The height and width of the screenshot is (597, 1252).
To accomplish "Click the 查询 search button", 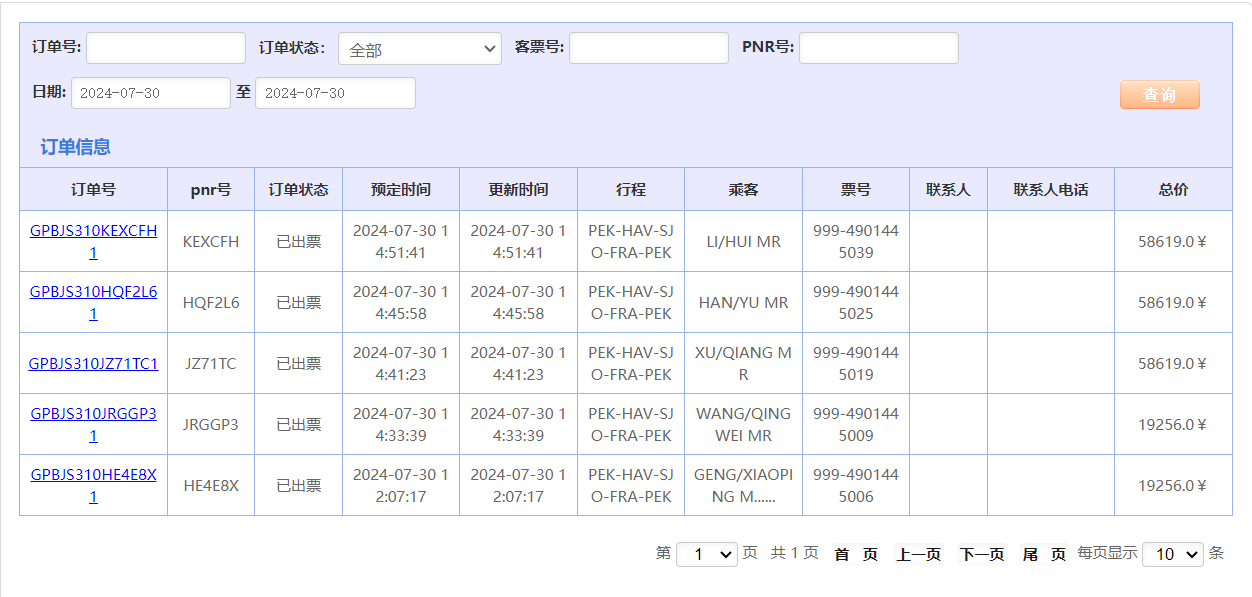I will (x=1159, y=95).
